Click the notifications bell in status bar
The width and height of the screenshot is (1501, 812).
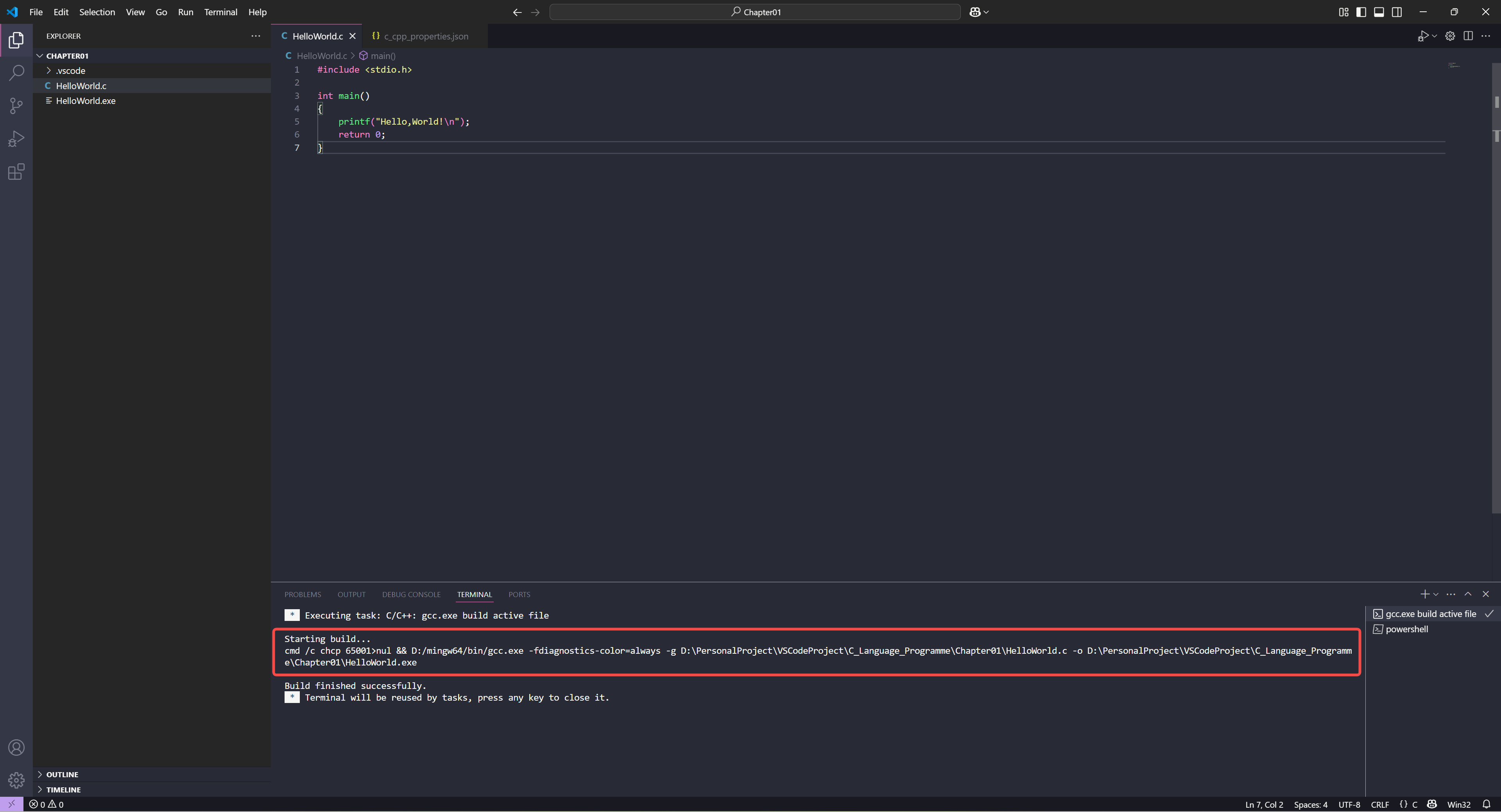click(x=1486, y=805)
